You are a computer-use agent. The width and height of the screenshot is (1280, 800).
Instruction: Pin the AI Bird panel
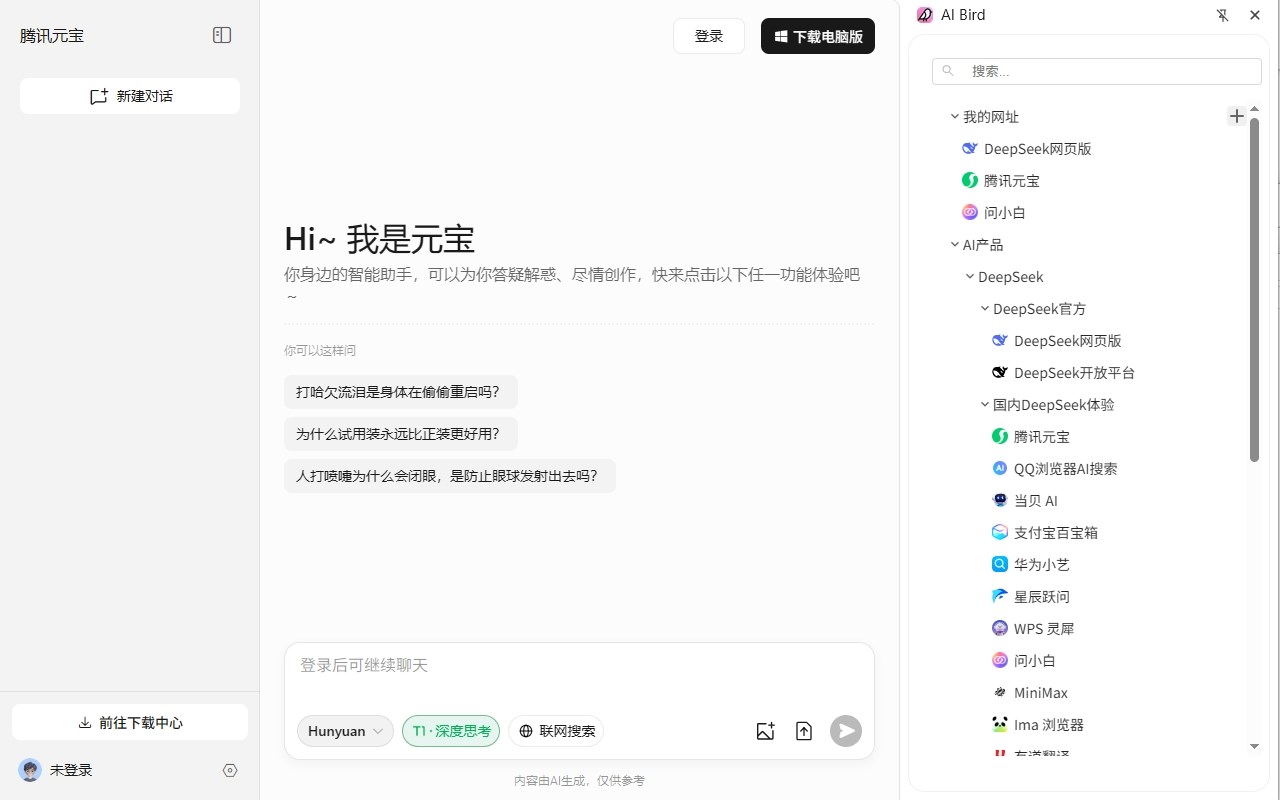point(1222,15)
